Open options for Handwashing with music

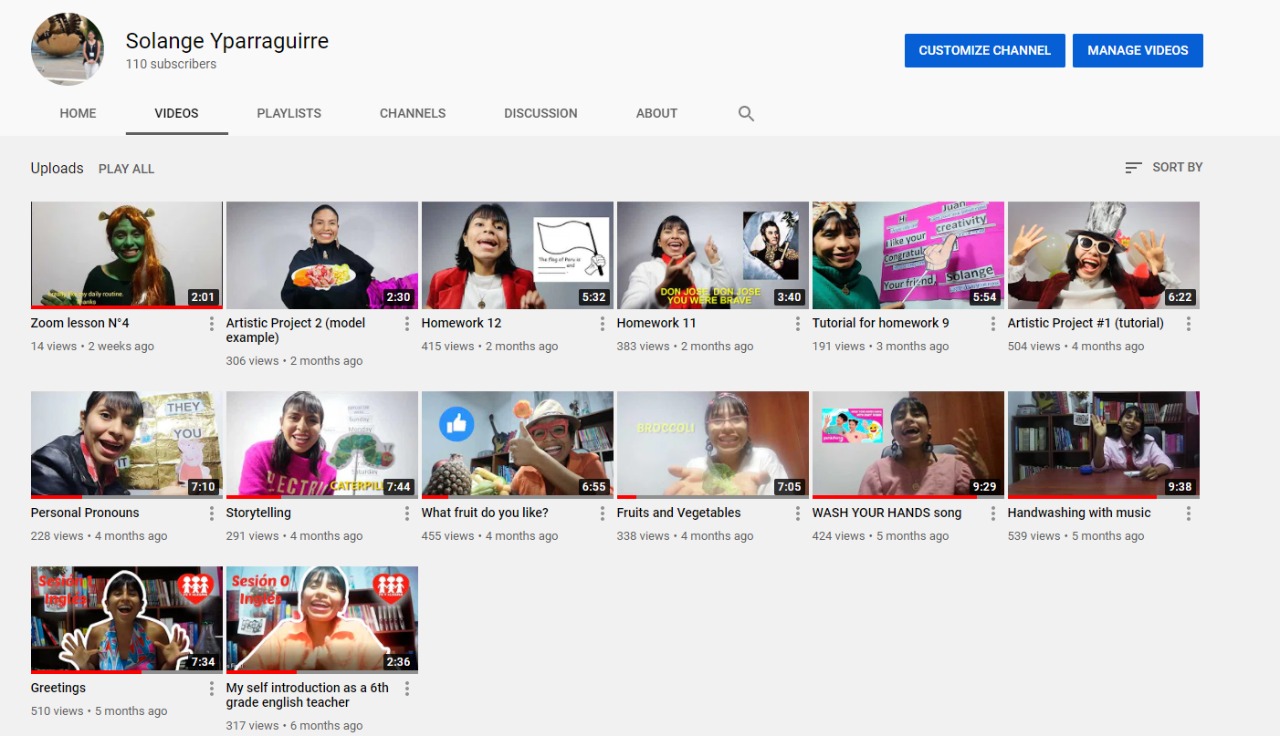click(1188, 514)
